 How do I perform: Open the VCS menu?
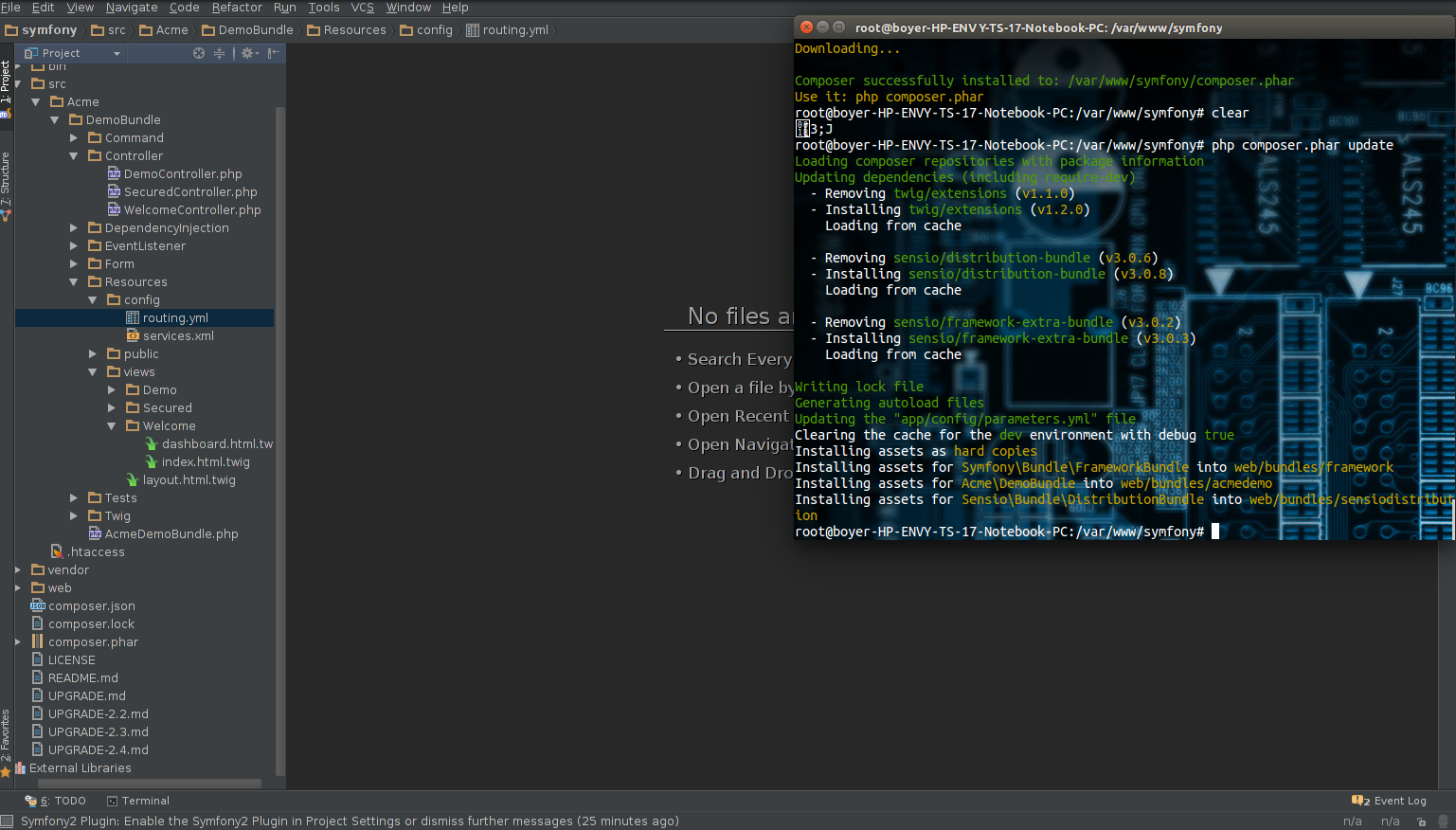click(x=363, y=8)
